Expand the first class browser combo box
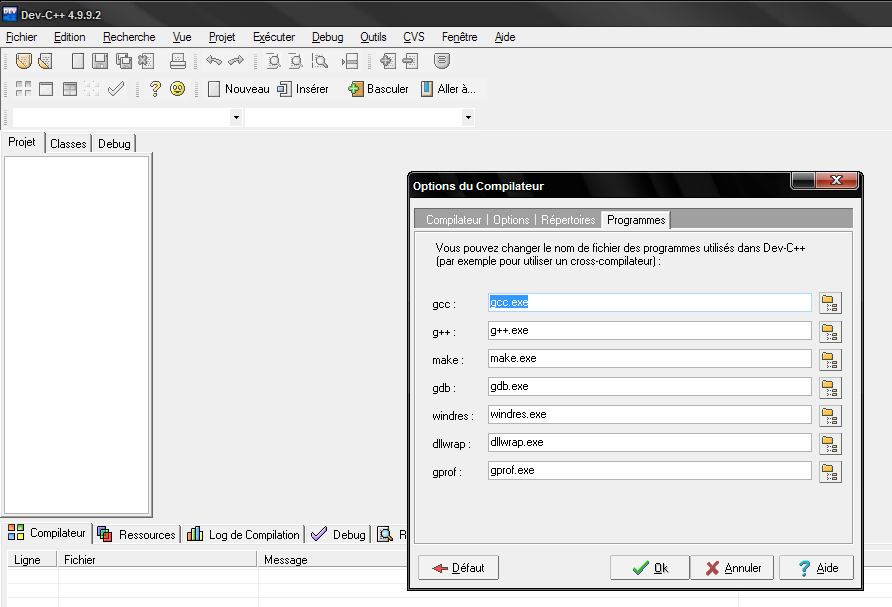 pos(236,118)
